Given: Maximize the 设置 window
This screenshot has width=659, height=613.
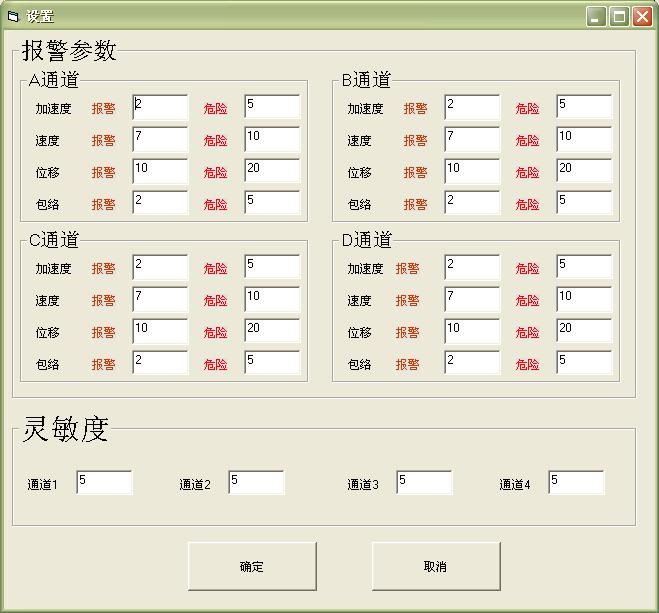Looking at the screenshot, I should (x=619, y=16).
